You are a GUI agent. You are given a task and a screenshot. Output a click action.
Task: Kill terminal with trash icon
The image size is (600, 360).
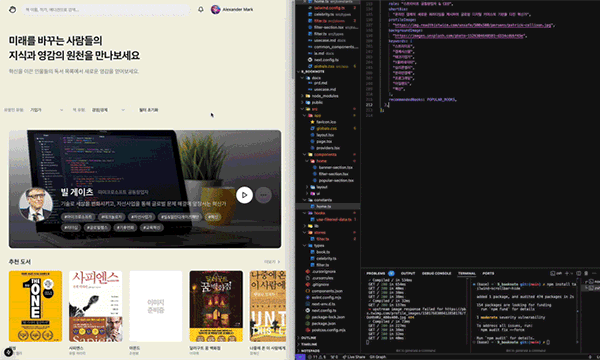586,274
